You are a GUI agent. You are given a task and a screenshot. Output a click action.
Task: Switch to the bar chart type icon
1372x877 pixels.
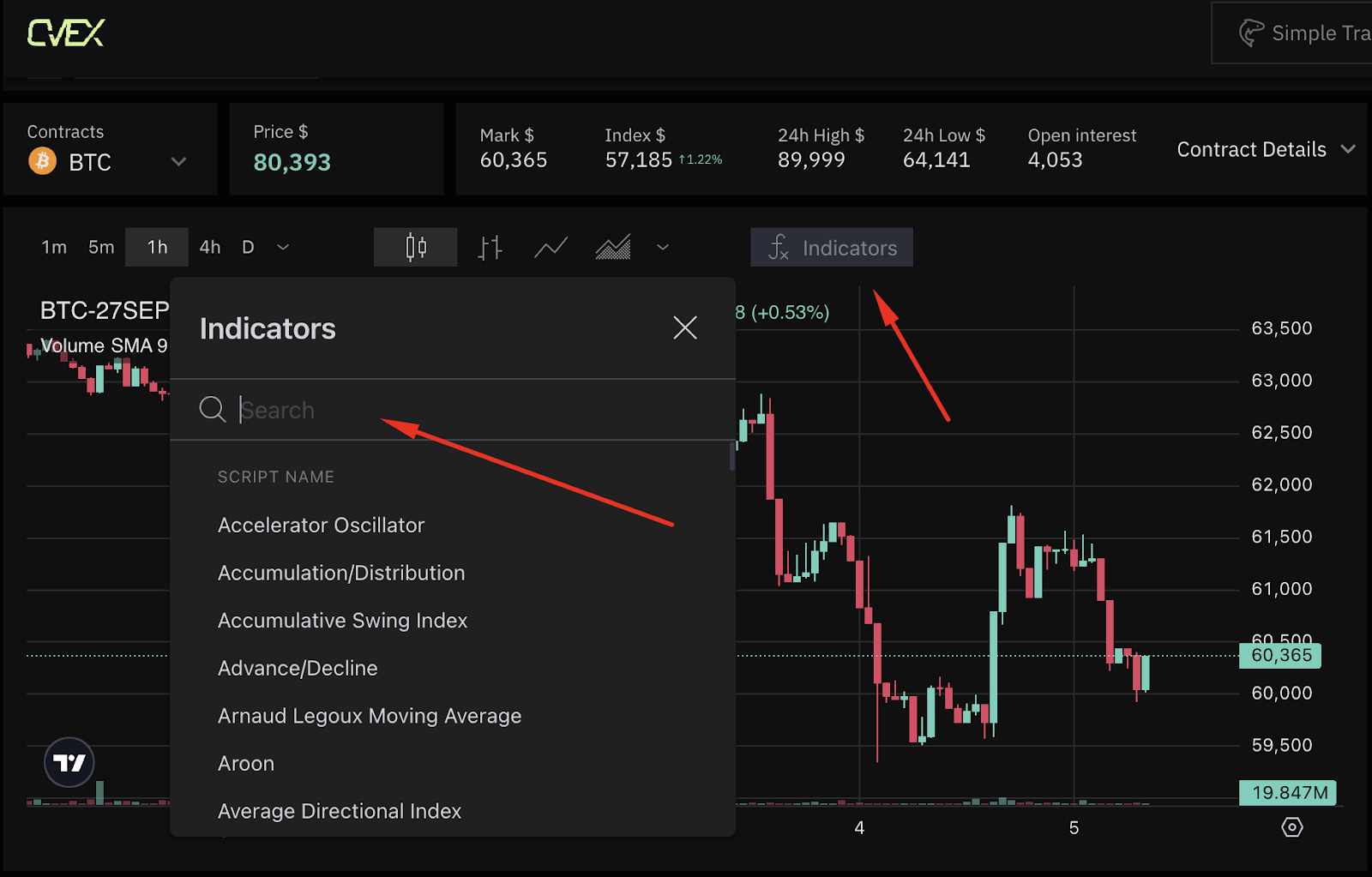(x=490, y=248)
